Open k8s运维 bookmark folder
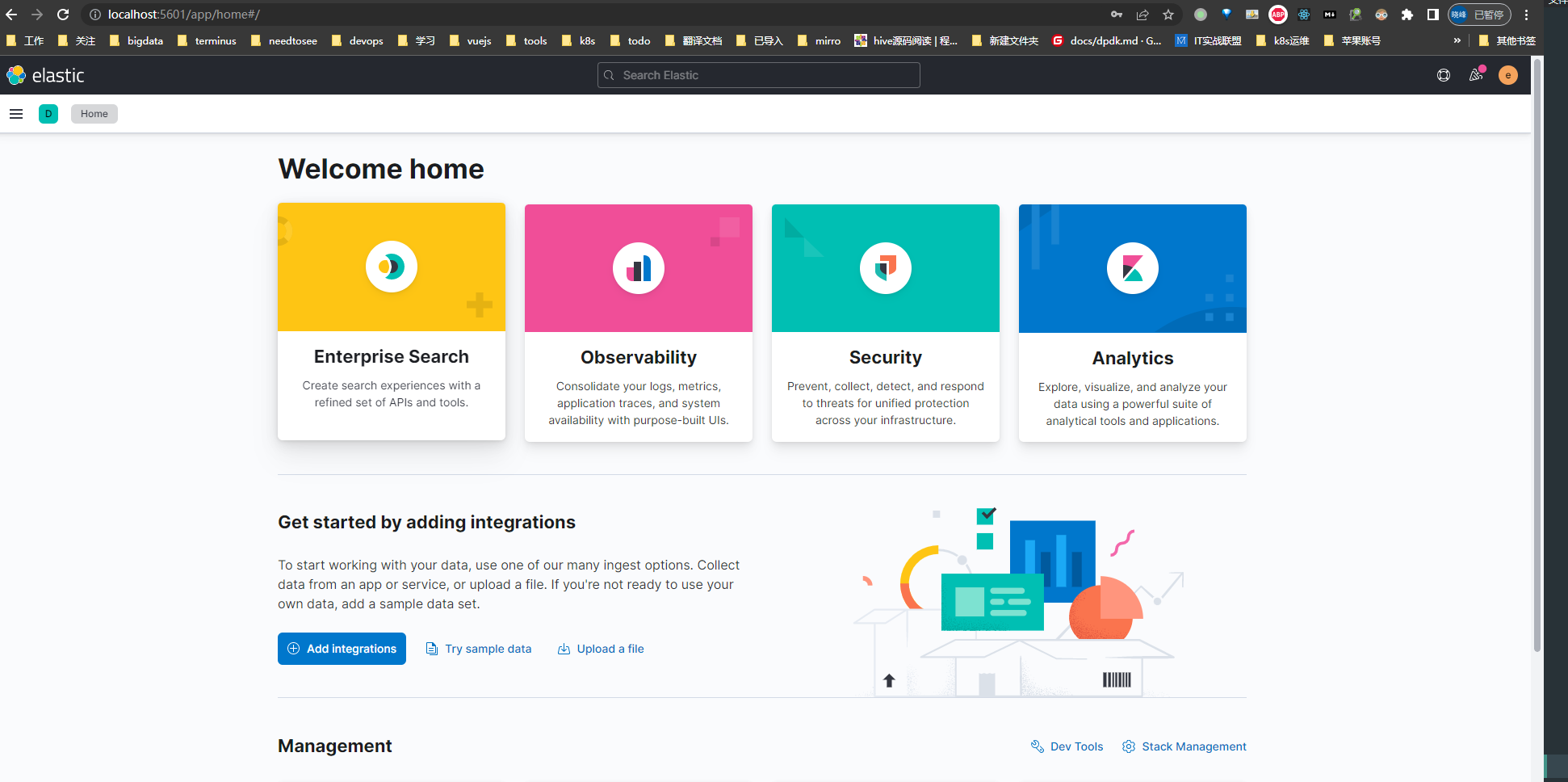Screen dimensions: 1568x782 pyautogui.click(x=1283, y=40)
